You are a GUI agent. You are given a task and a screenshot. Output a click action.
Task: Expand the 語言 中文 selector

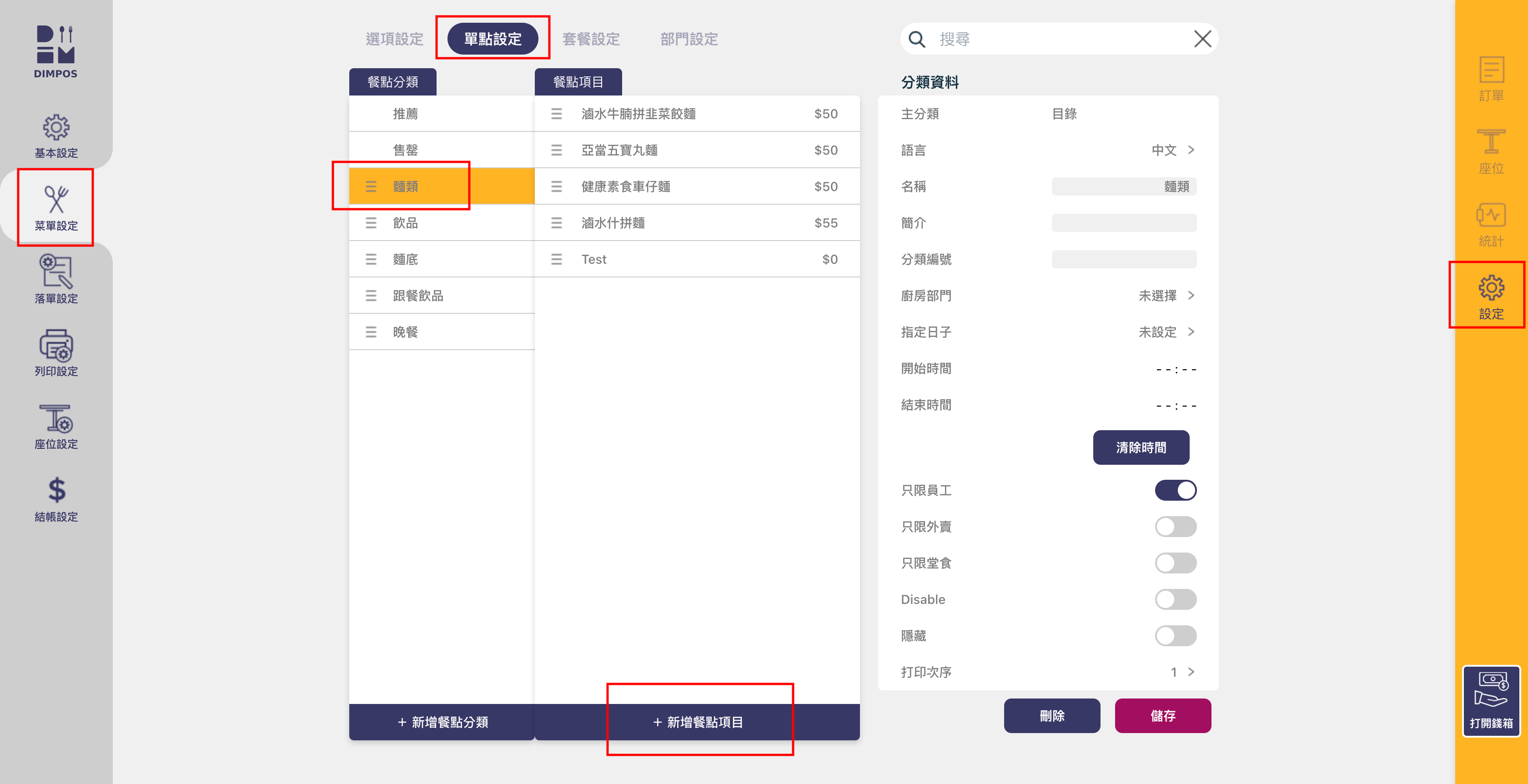coord(1172,150)
